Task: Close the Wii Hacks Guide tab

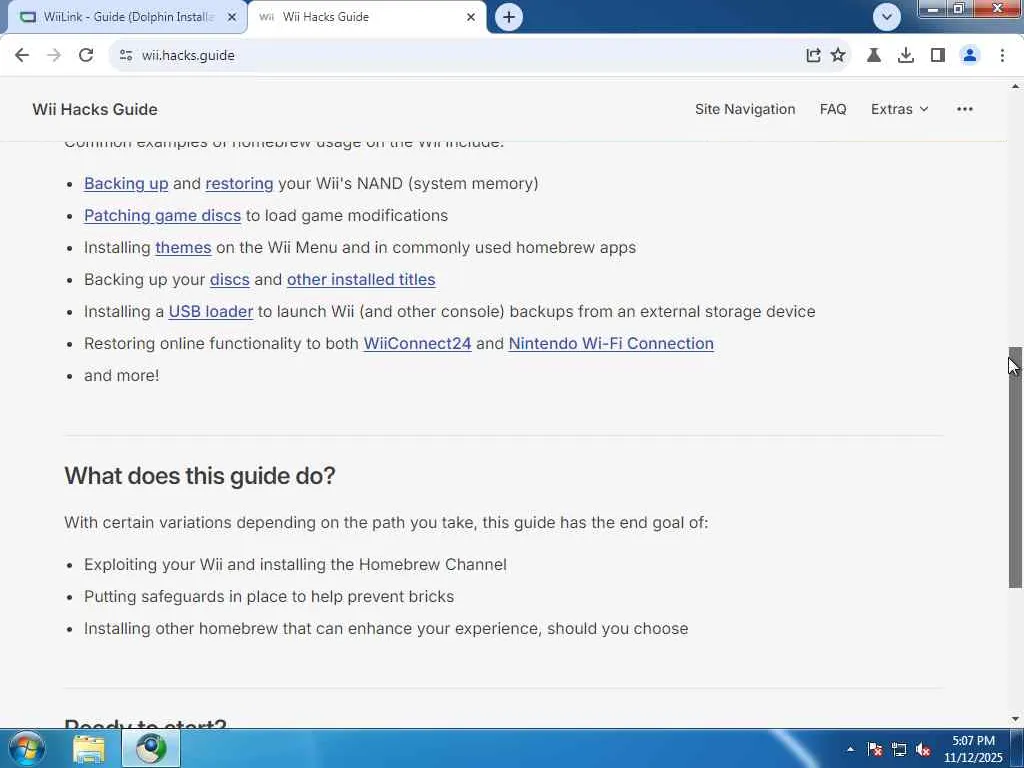Action: tap(471, 17)
